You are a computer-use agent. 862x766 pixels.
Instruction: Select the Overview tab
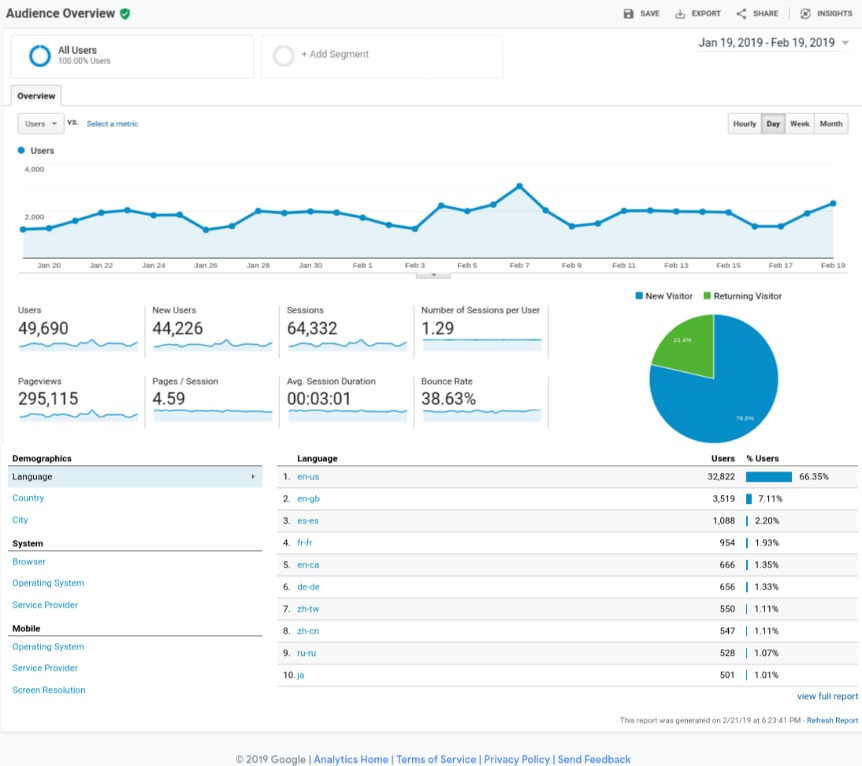(x=36, y=96)
